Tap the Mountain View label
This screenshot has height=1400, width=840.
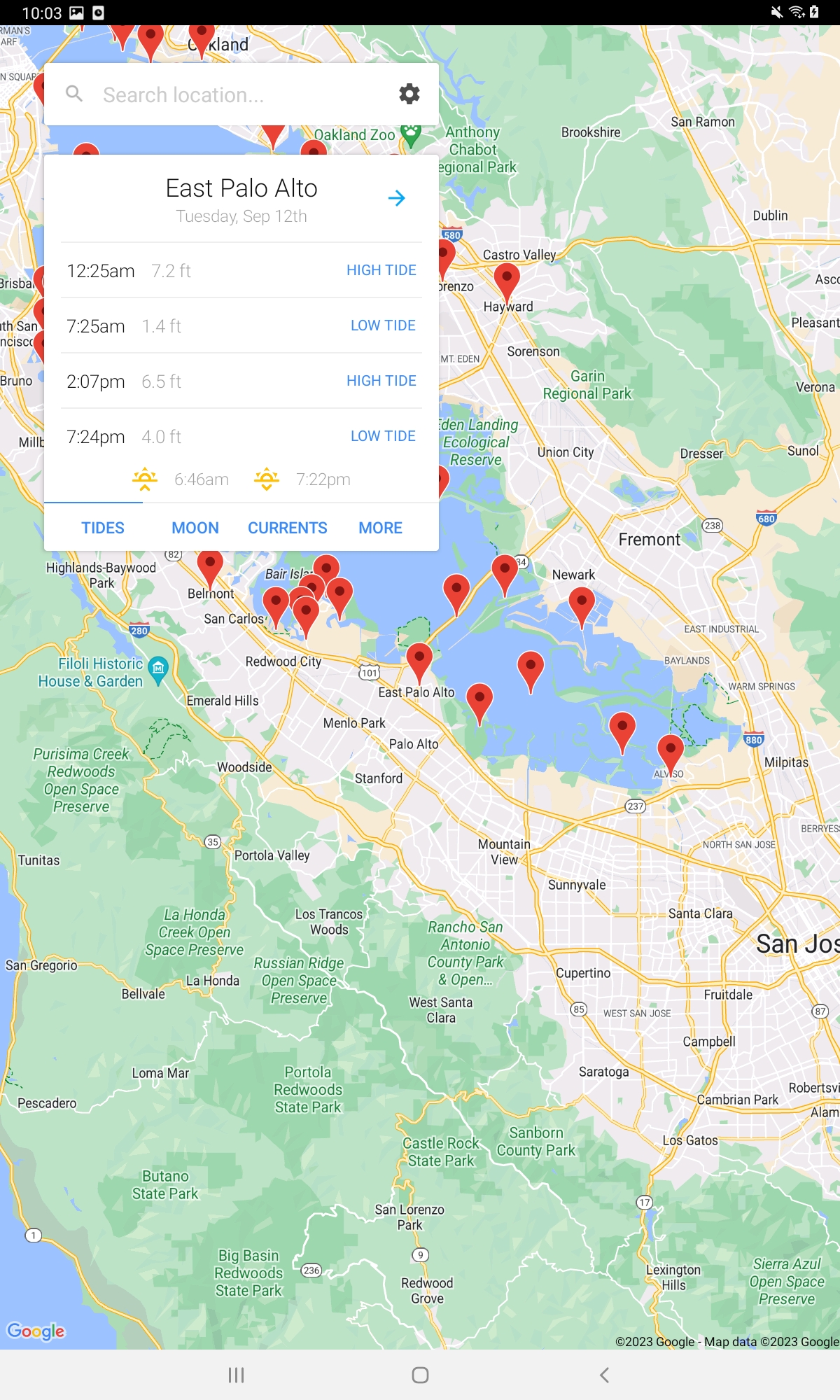[504, 852]
